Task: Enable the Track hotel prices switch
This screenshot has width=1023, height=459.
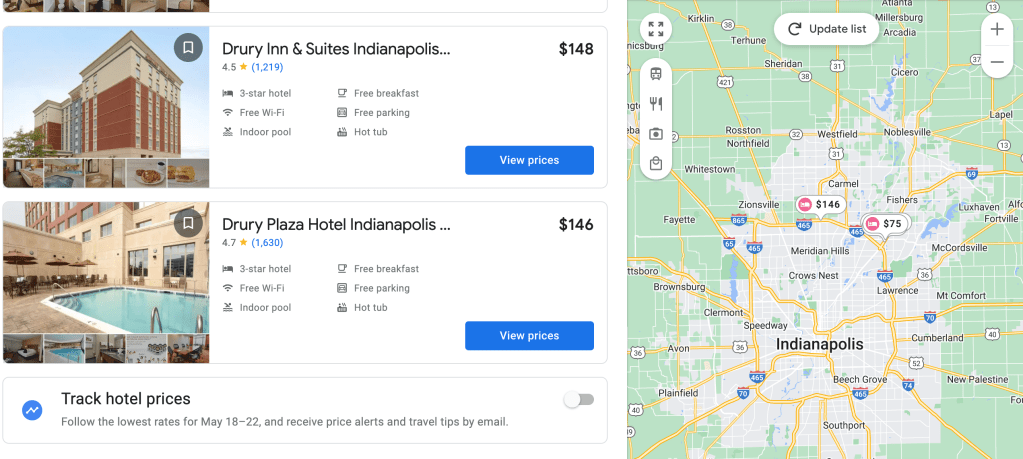Action: pyautogui.click(x=578, y=400)
